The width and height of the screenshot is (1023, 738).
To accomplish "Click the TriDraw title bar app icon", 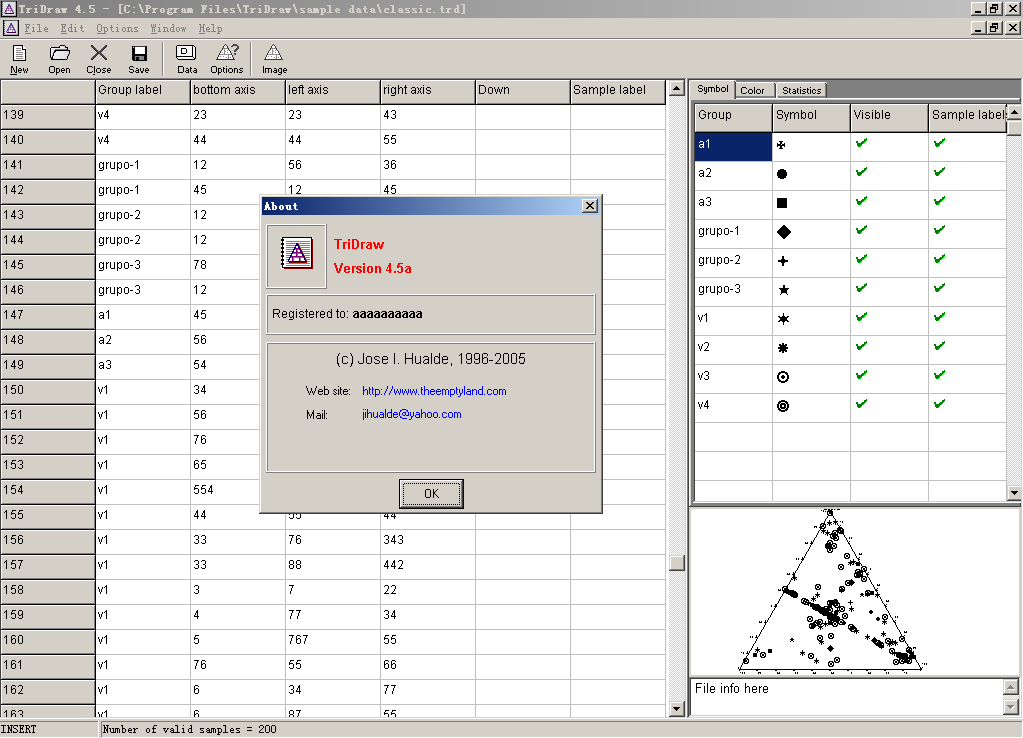I will click(9, 8).
